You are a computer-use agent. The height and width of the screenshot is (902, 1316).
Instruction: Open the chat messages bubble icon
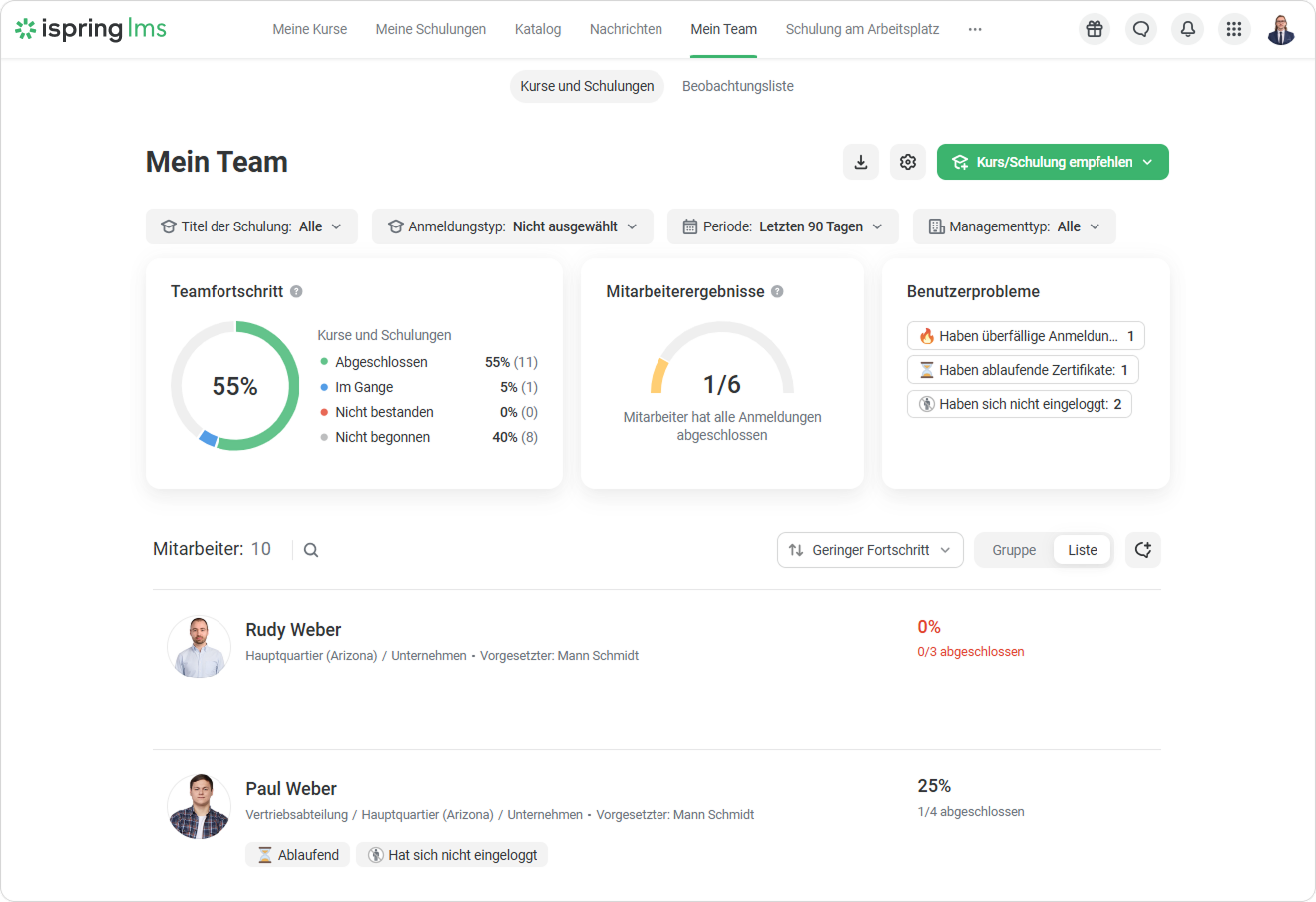1141,29
